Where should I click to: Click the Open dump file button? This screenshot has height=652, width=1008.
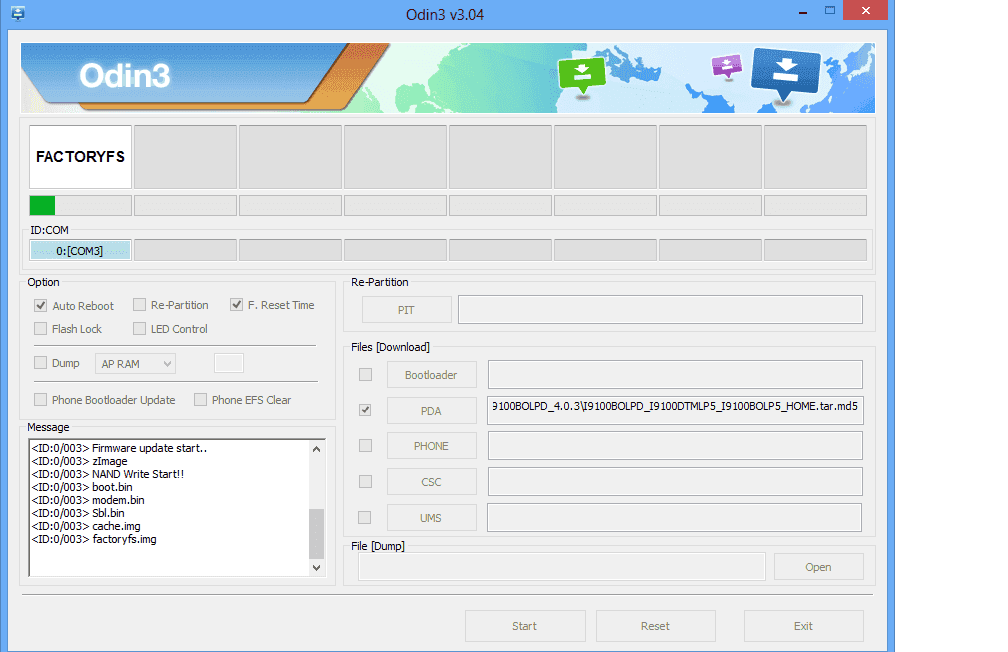coord(818,567)
